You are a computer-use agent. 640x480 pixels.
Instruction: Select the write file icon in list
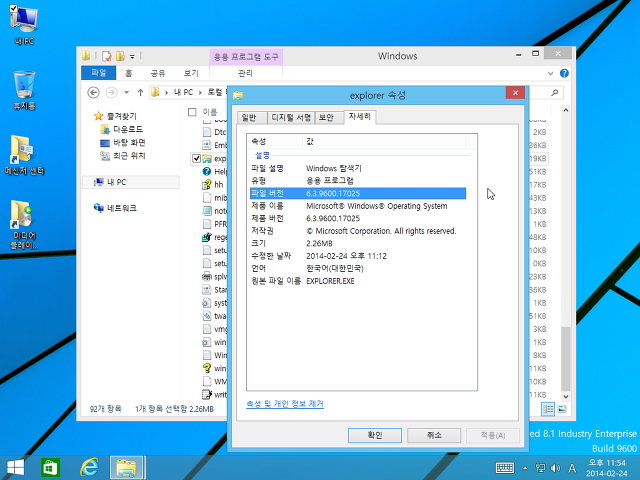[x=207, y=394]
